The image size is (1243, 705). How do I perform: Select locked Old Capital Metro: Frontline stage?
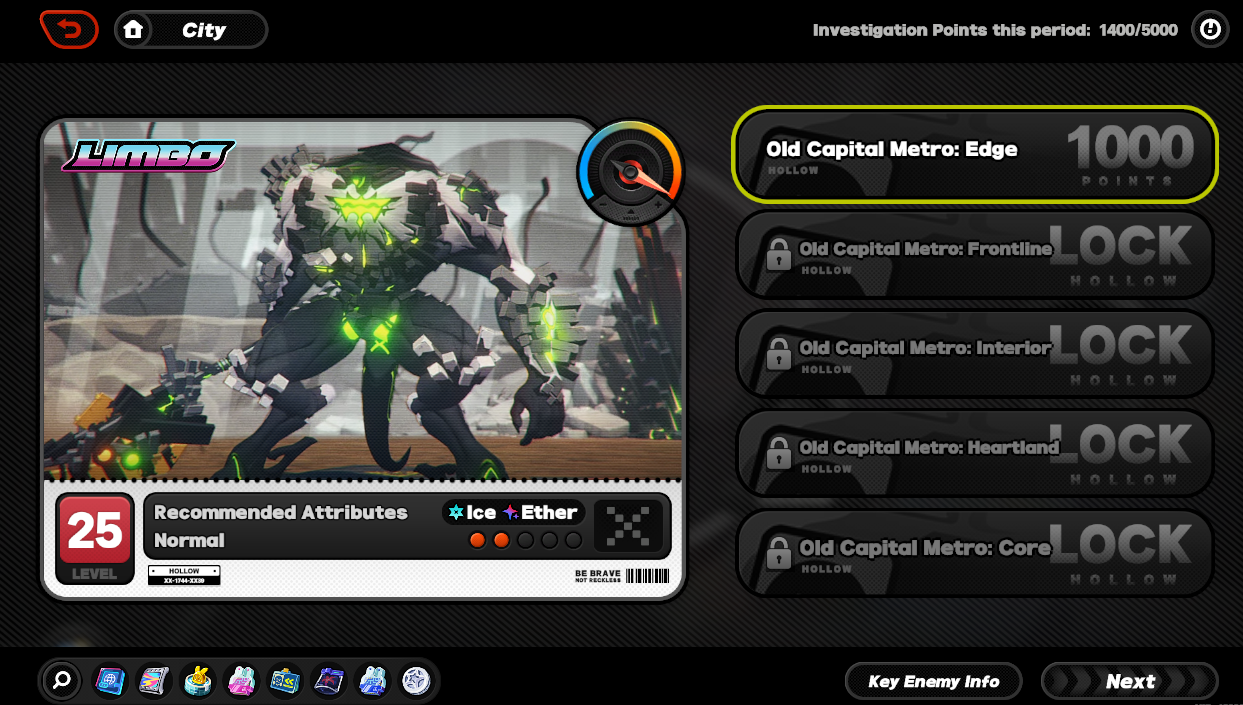click(975, 254)
